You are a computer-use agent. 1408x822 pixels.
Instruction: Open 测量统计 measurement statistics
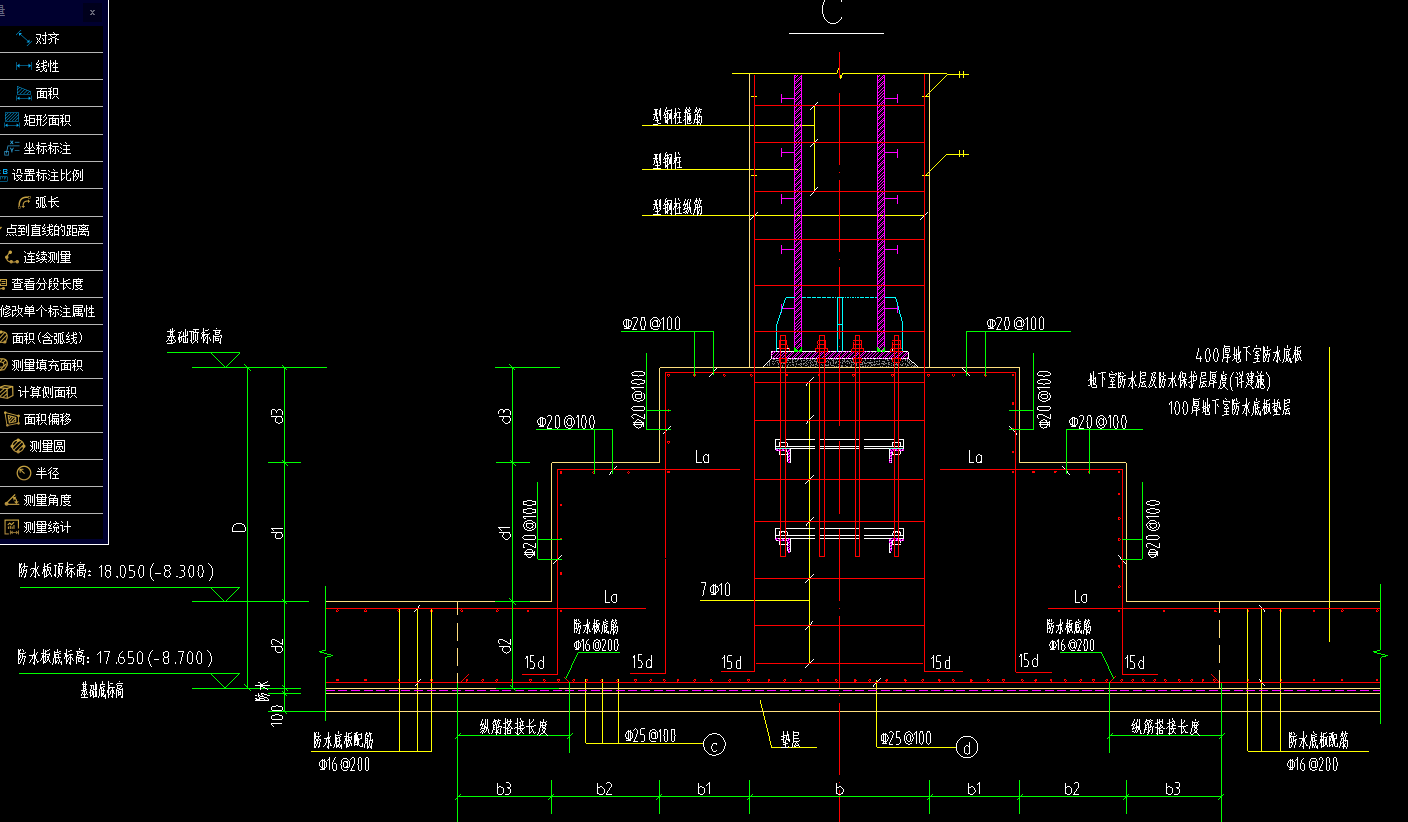pyautogui.click(x=47, y=527)
